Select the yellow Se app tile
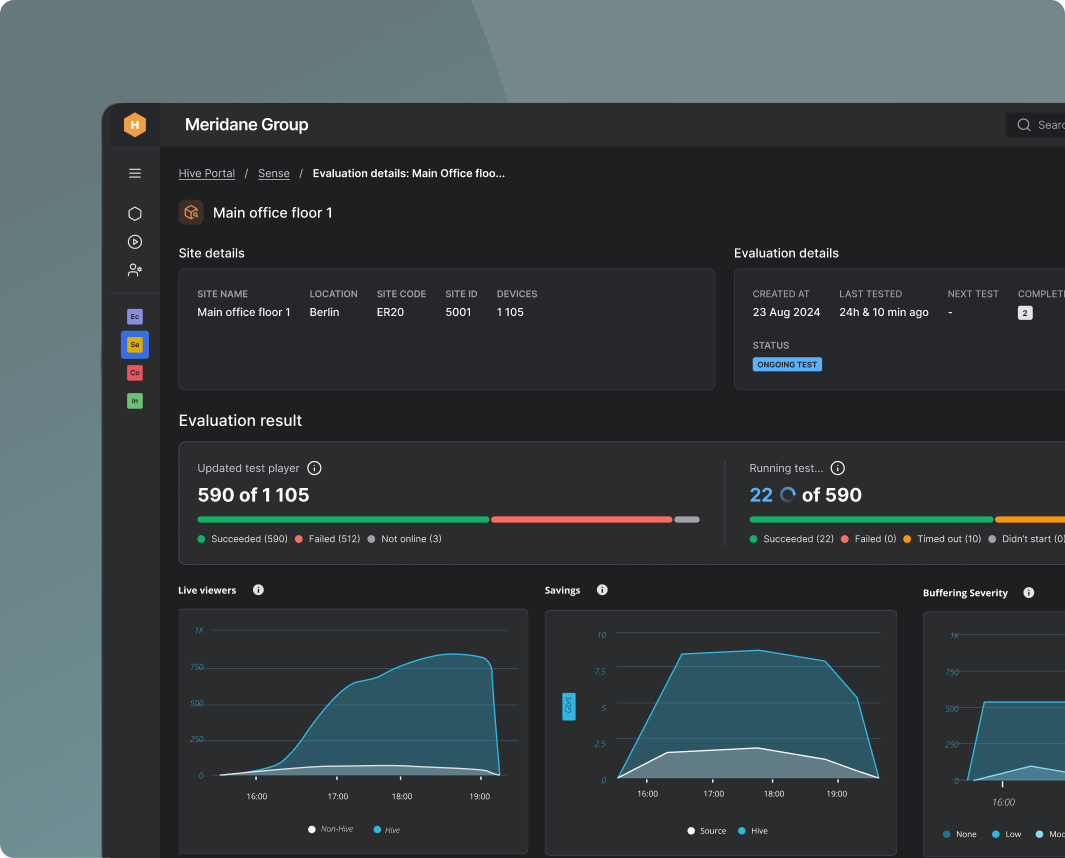 [x=134, y=344]
